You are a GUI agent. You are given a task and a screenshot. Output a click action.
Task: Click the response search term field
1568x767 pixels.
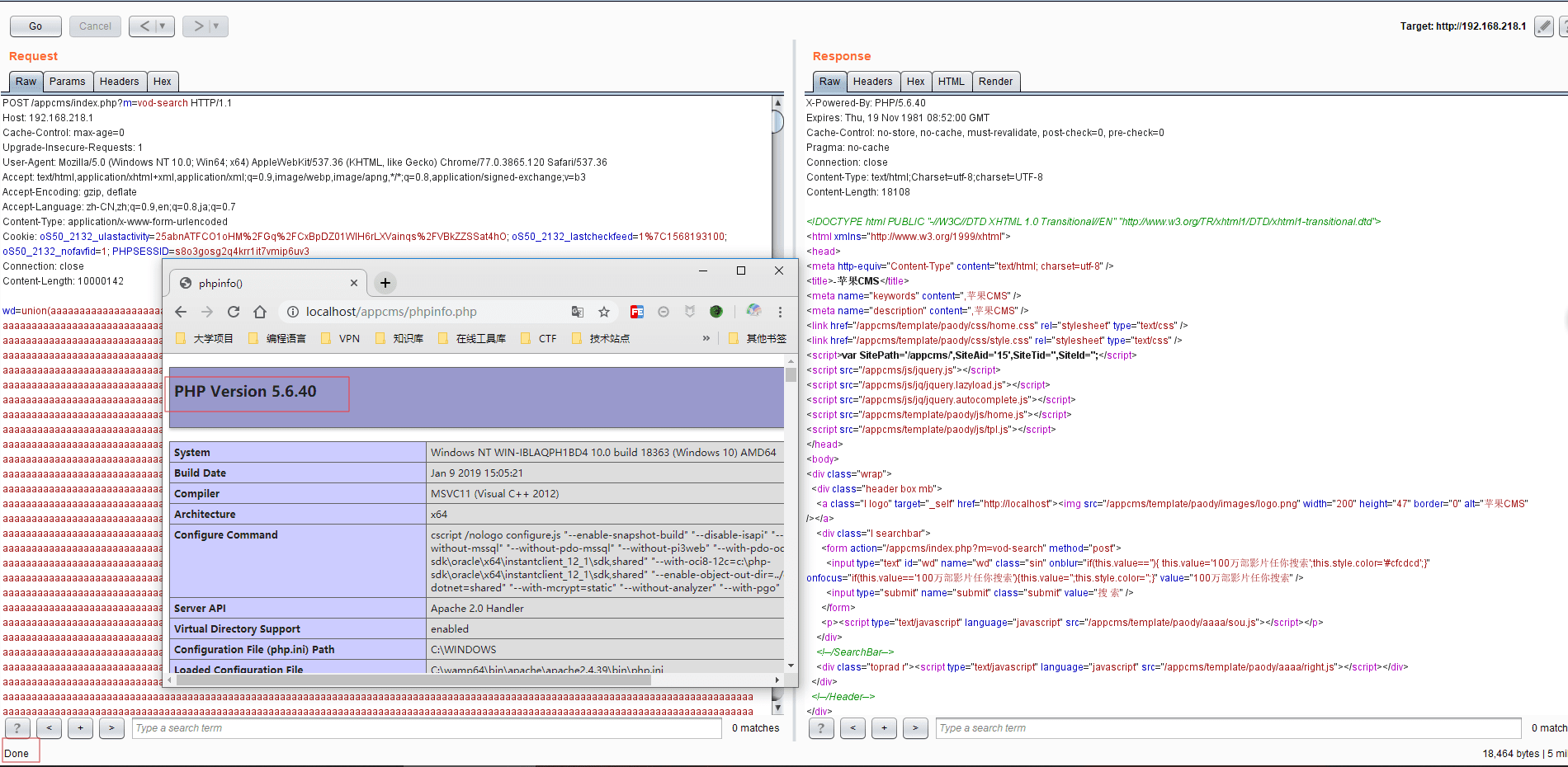[1228, 728]
